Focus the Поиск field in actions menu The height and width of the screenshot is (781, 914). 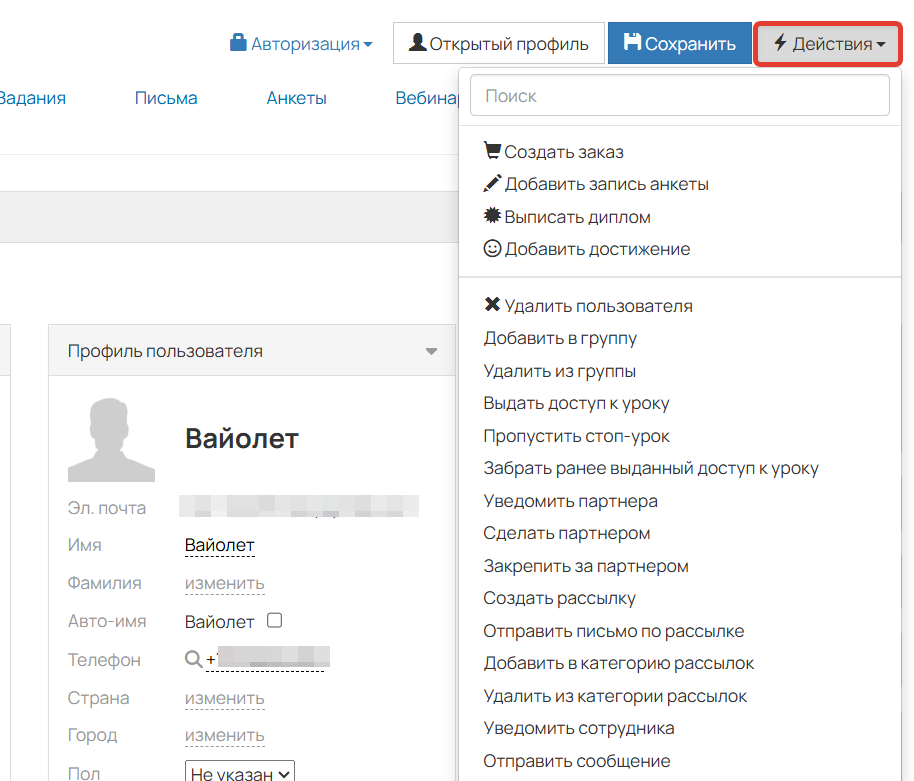click(679, 96)
